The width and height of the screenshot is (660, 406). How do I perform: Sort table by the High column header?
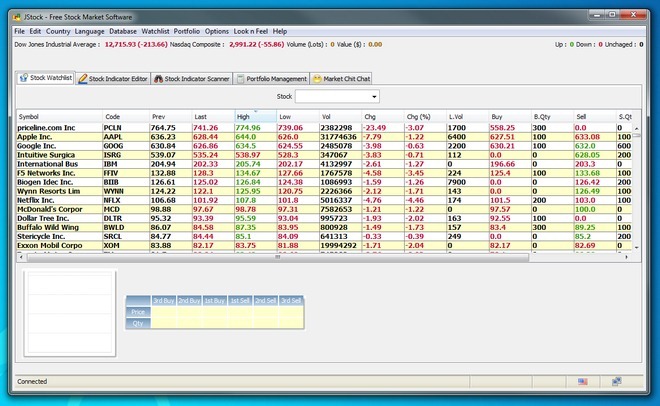point(255,117)
